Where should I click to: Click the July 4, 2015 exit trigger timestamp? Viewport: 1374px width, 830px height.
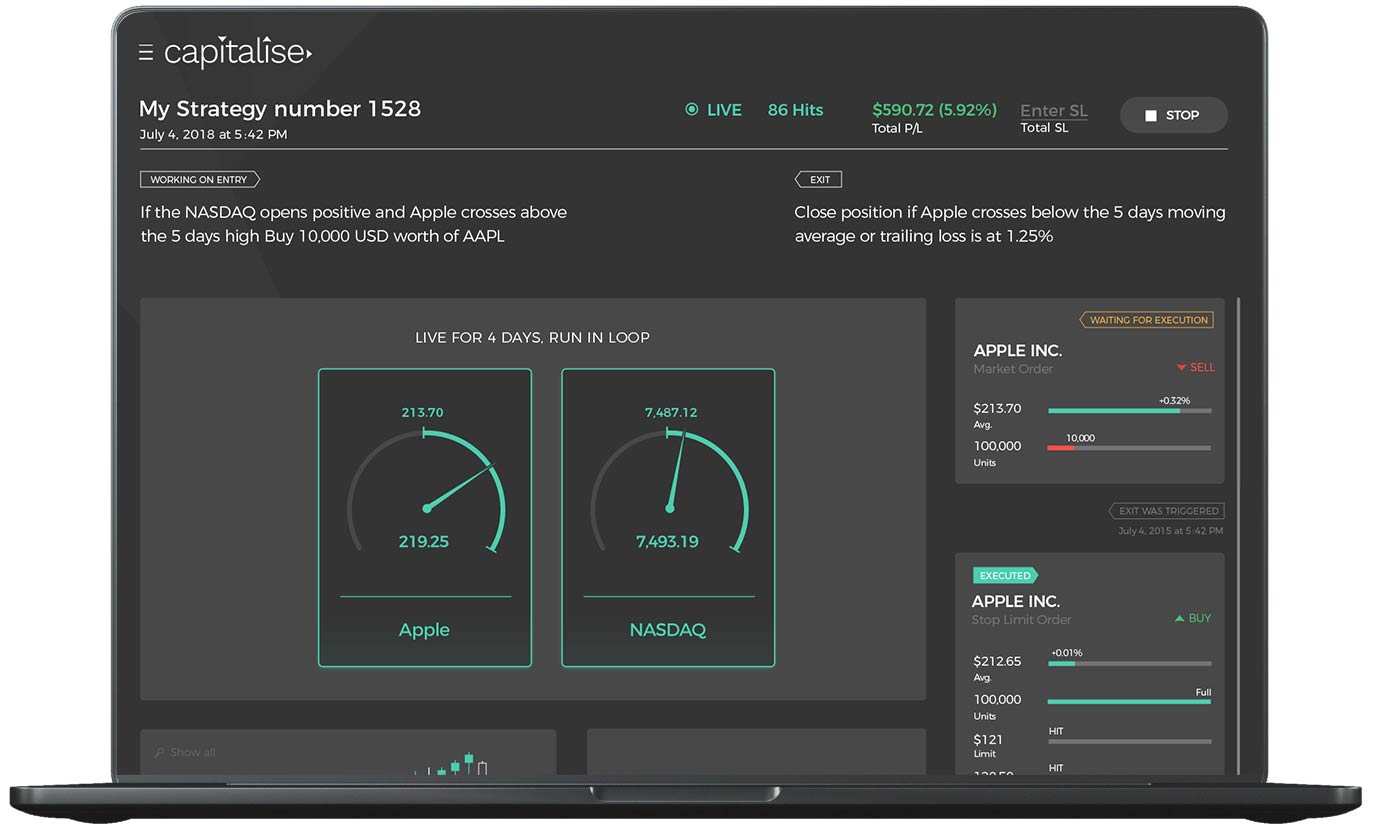pos(1170,531)
